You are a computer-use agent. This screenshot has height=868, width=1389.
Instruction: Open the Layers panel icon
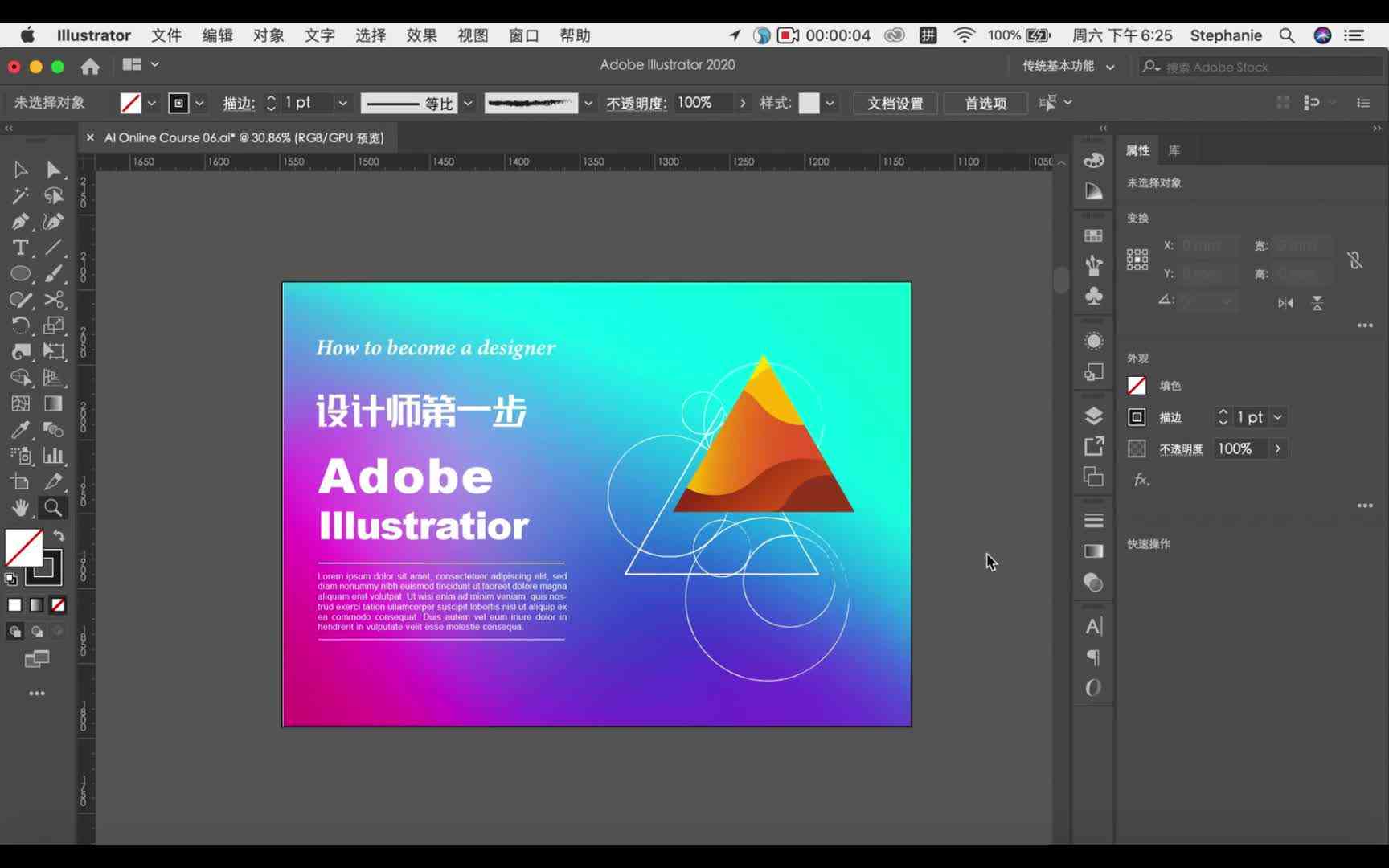(x=1093, y=416)
